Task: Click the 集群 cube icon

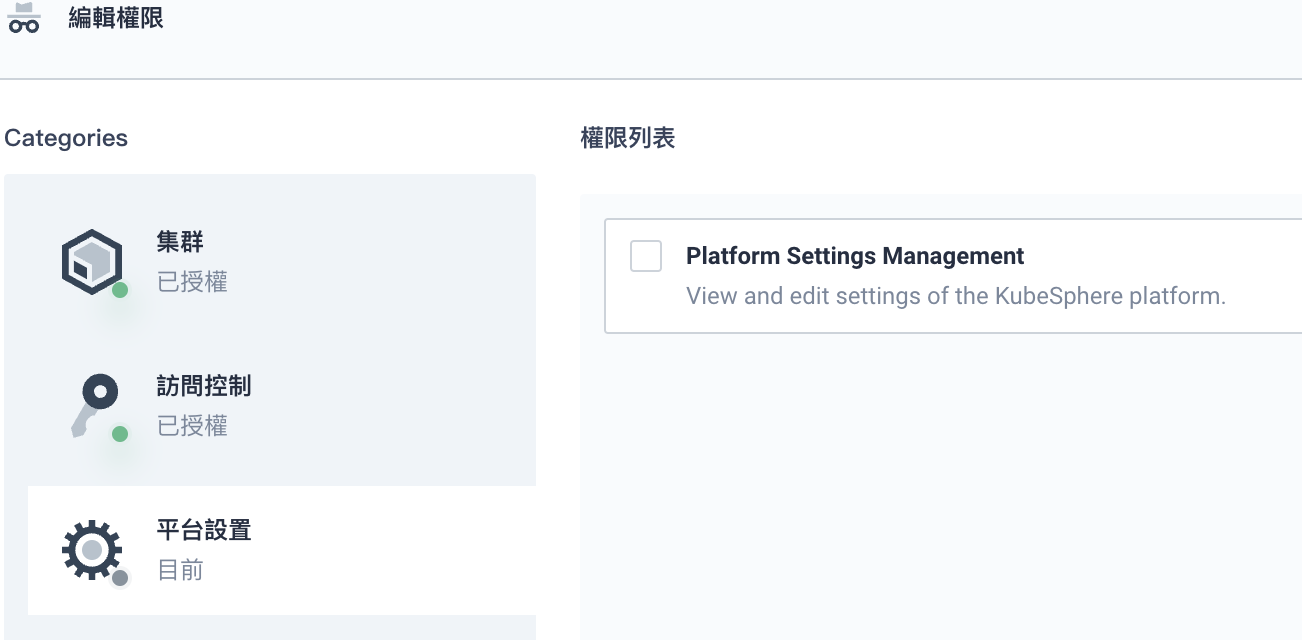Action: click(91, 262)
